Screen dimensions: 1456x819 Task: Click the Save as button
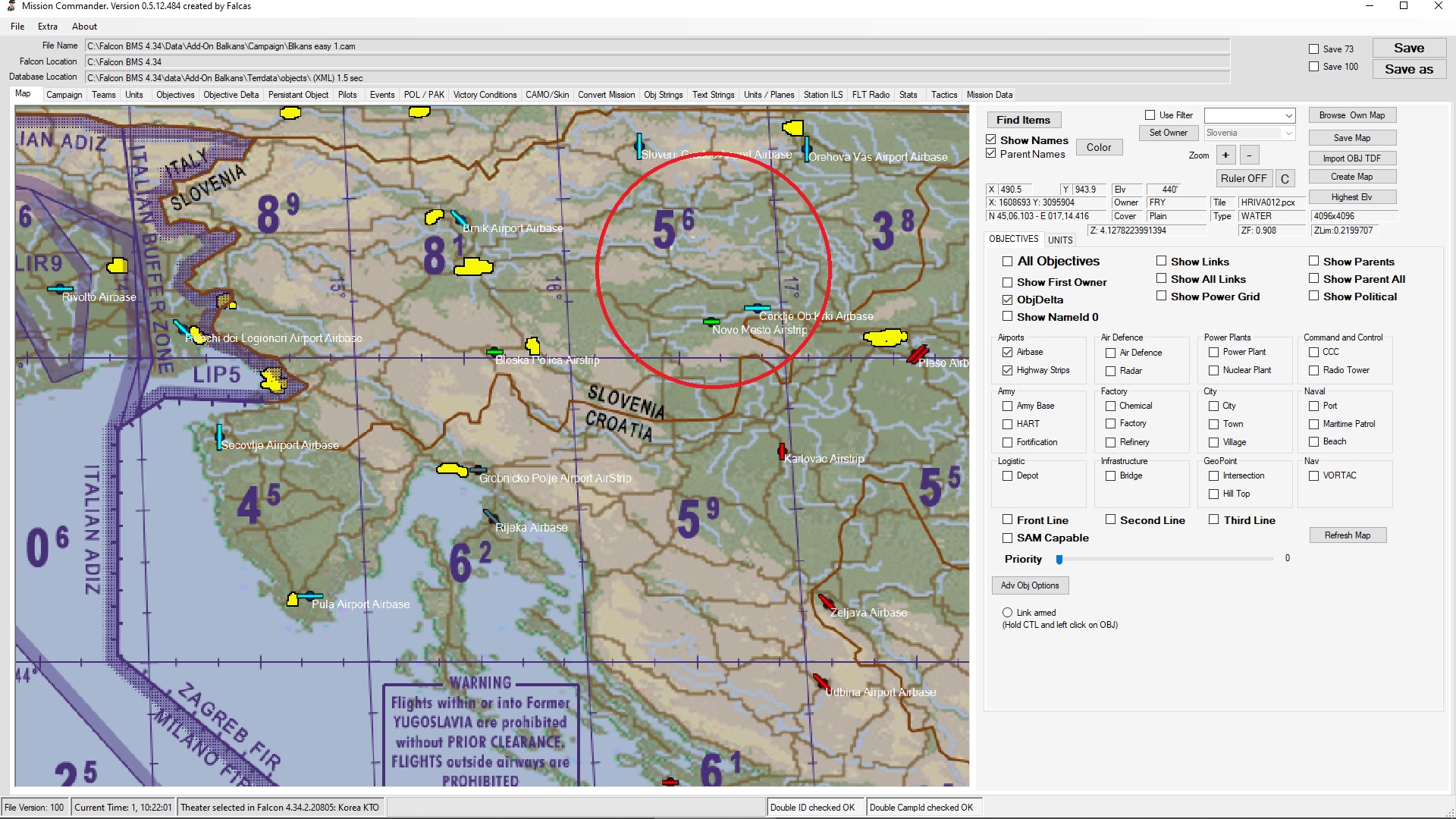[1409, 69]
